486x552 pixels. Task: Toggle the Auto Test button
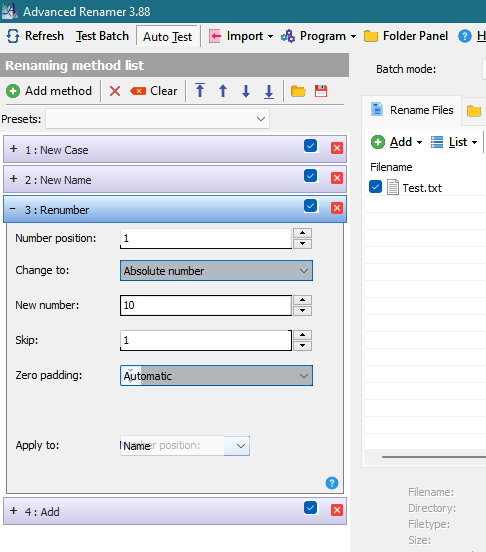tap(167, 36)
